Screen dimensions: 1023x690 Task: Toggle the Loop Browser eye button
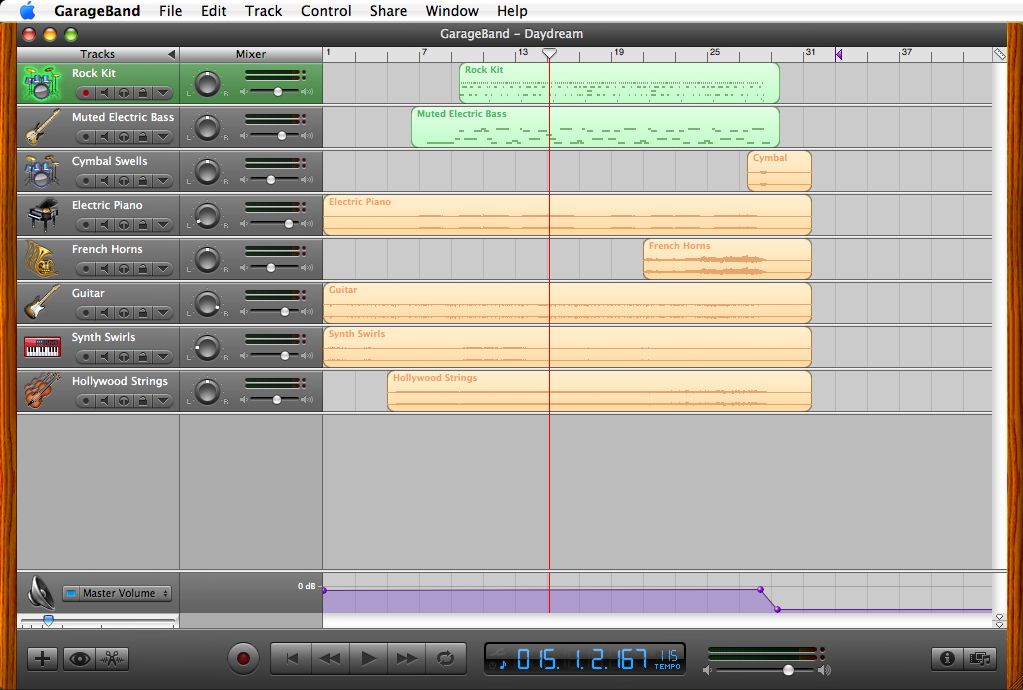click(x=80, y=659)
